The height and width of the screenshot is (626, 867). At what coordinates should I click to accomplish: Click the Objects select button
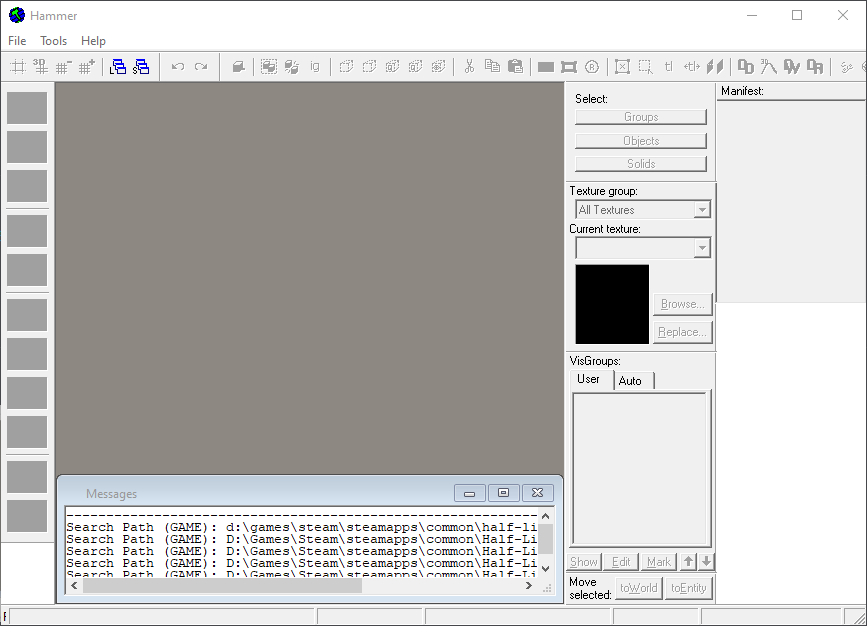(641, 141)
